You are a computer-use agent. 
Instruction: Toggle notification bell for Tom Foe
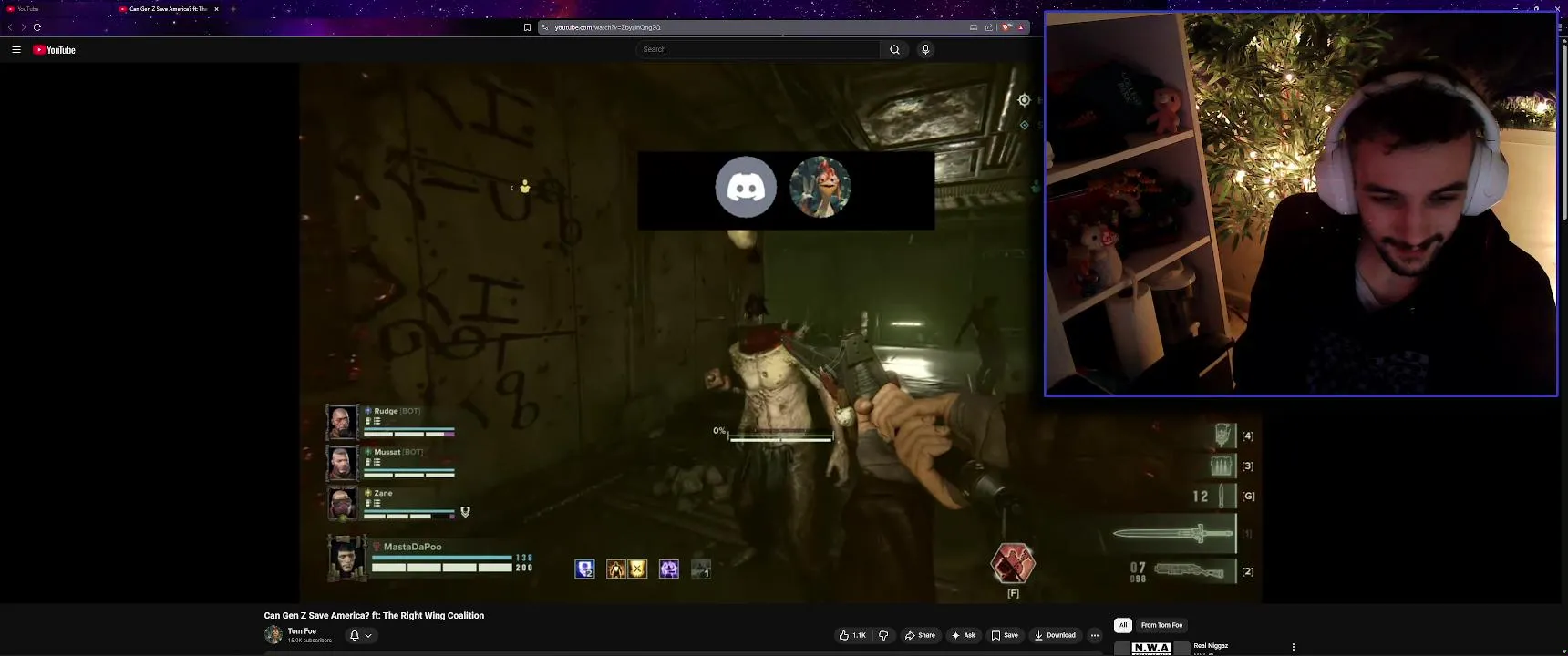pos(355,635)
